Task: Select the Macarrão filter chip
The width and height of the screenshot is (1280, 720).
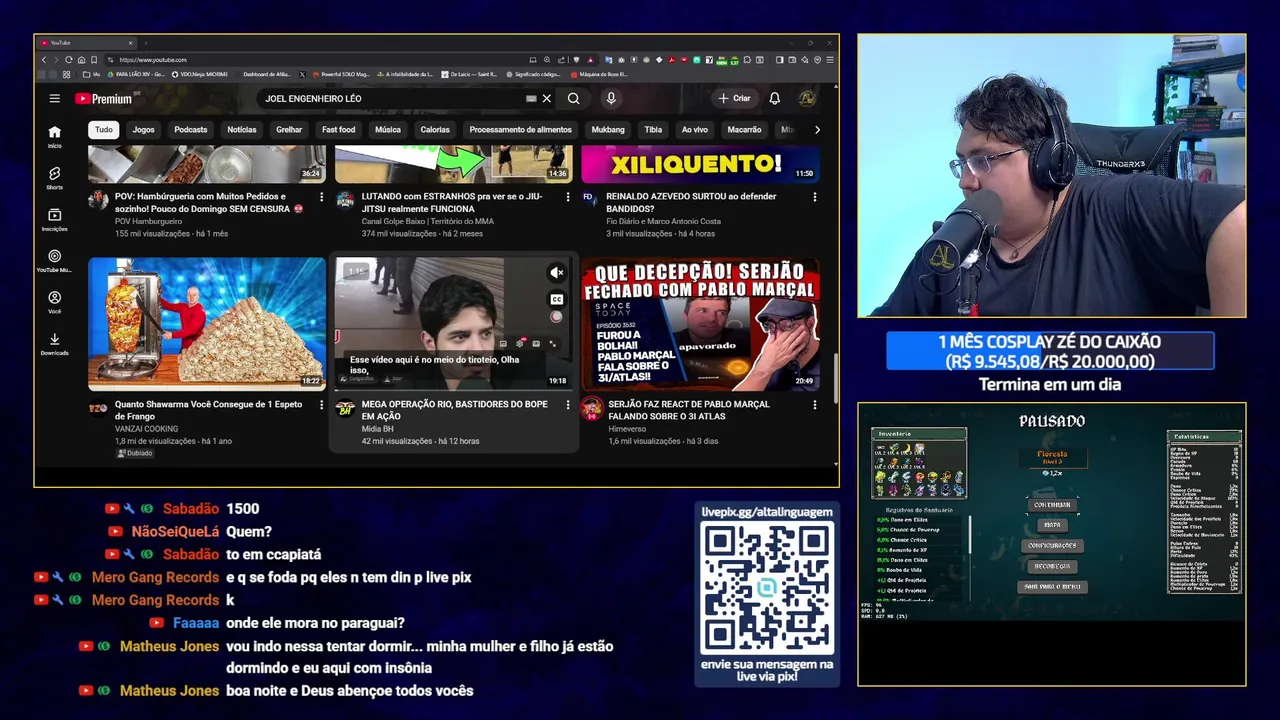Action: click(744, 130)
